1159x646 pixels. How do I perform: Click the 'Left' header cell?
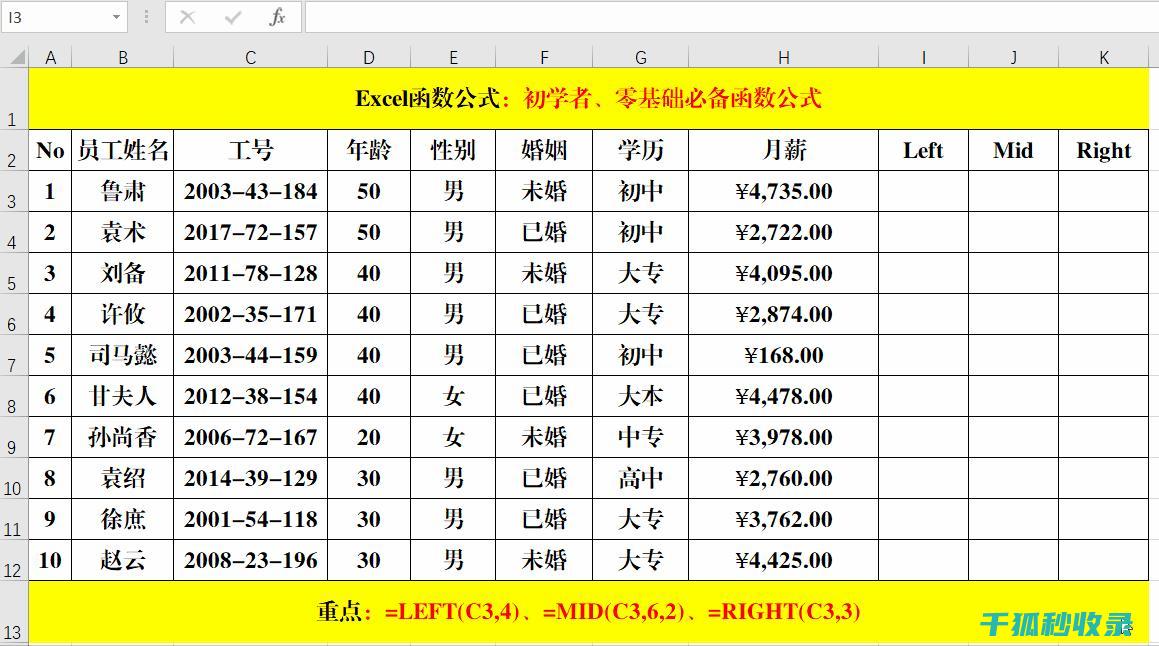click(923, 151)
